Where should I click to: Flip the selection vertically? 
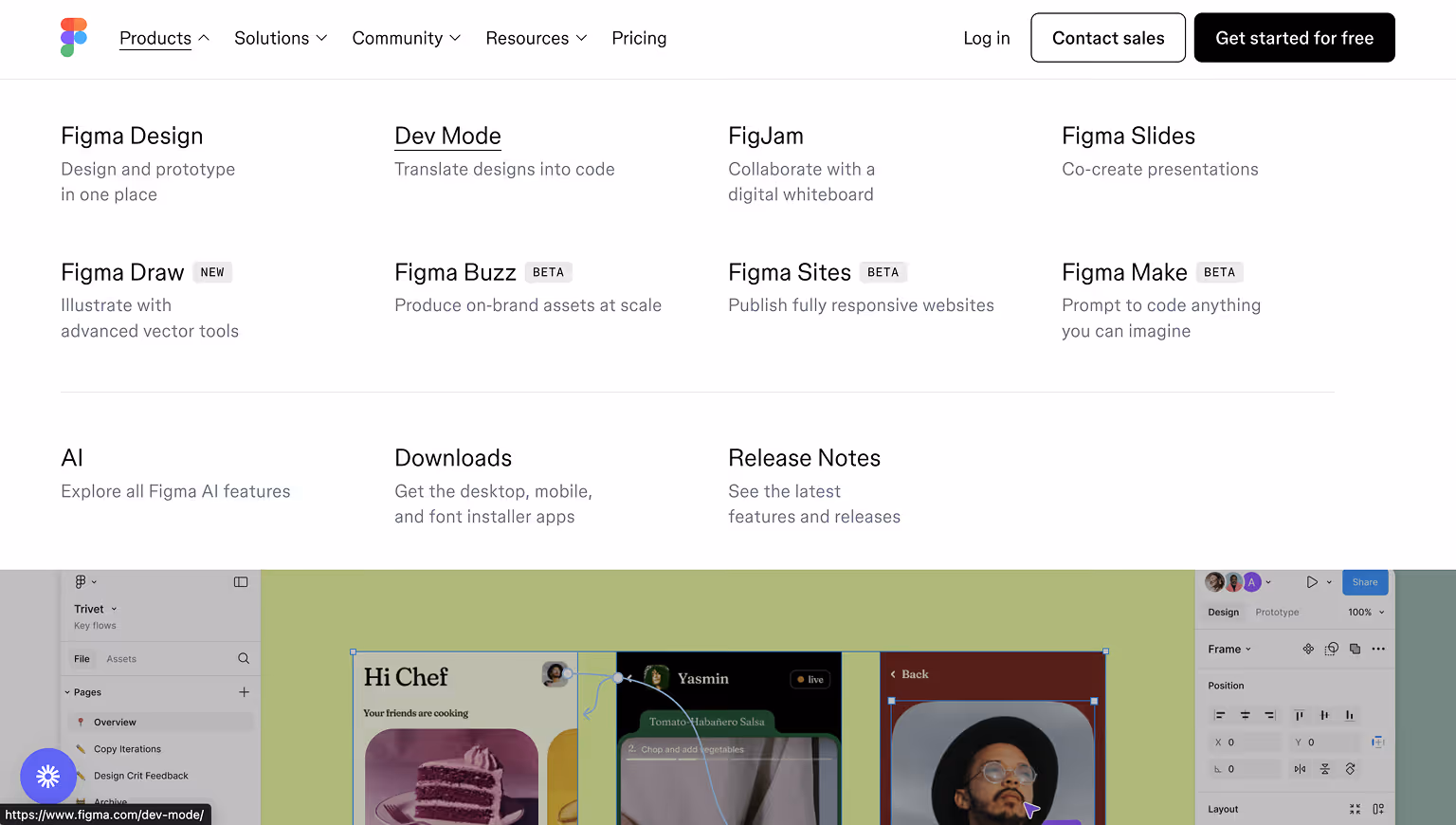pos(1325,768)
